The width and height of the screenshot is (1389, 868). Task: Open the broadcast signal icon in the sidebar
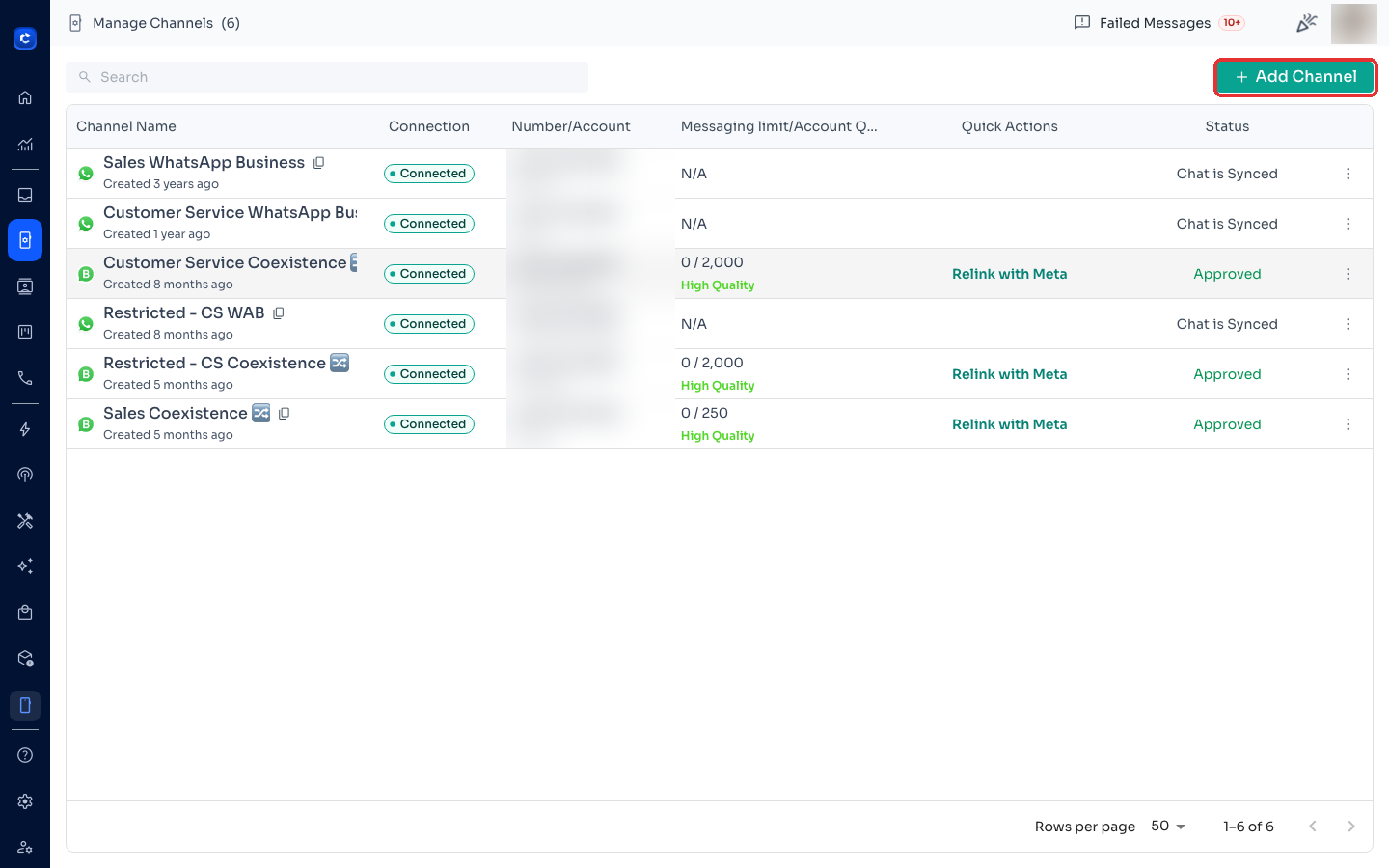coord(25,475)
